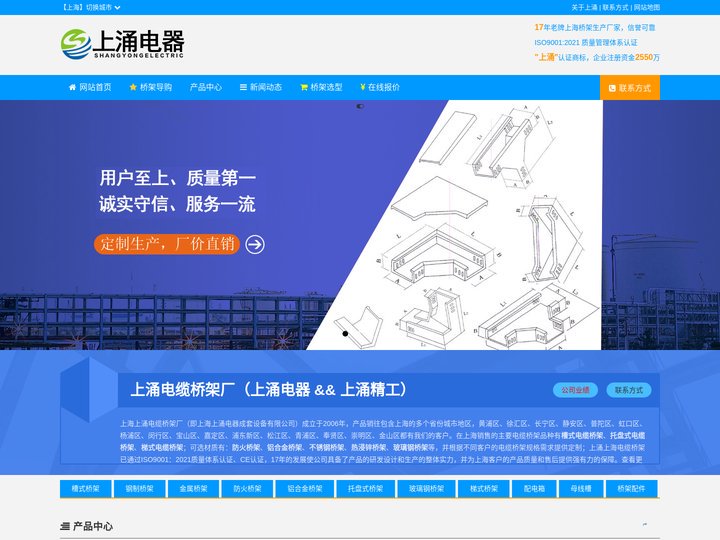The height and width of the screenshot is (540, 720).
Task: Click the list icon beside 新闻动态
Action: [243, 87]
